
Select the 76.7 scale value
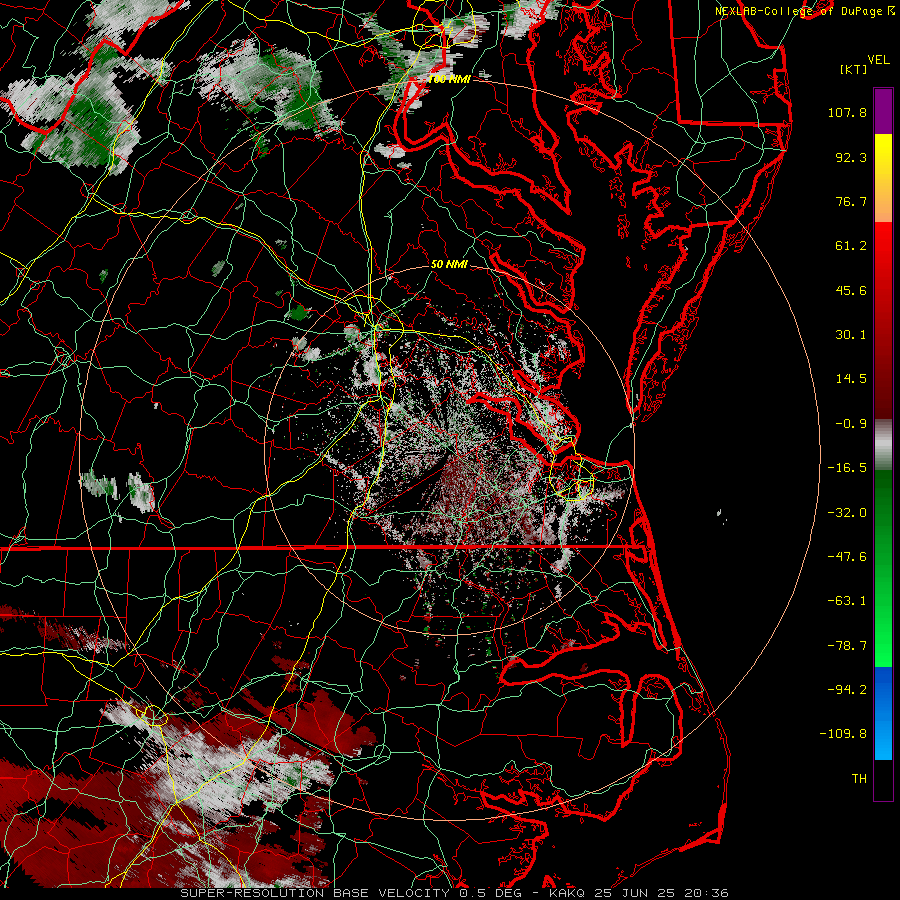[851, 201]
